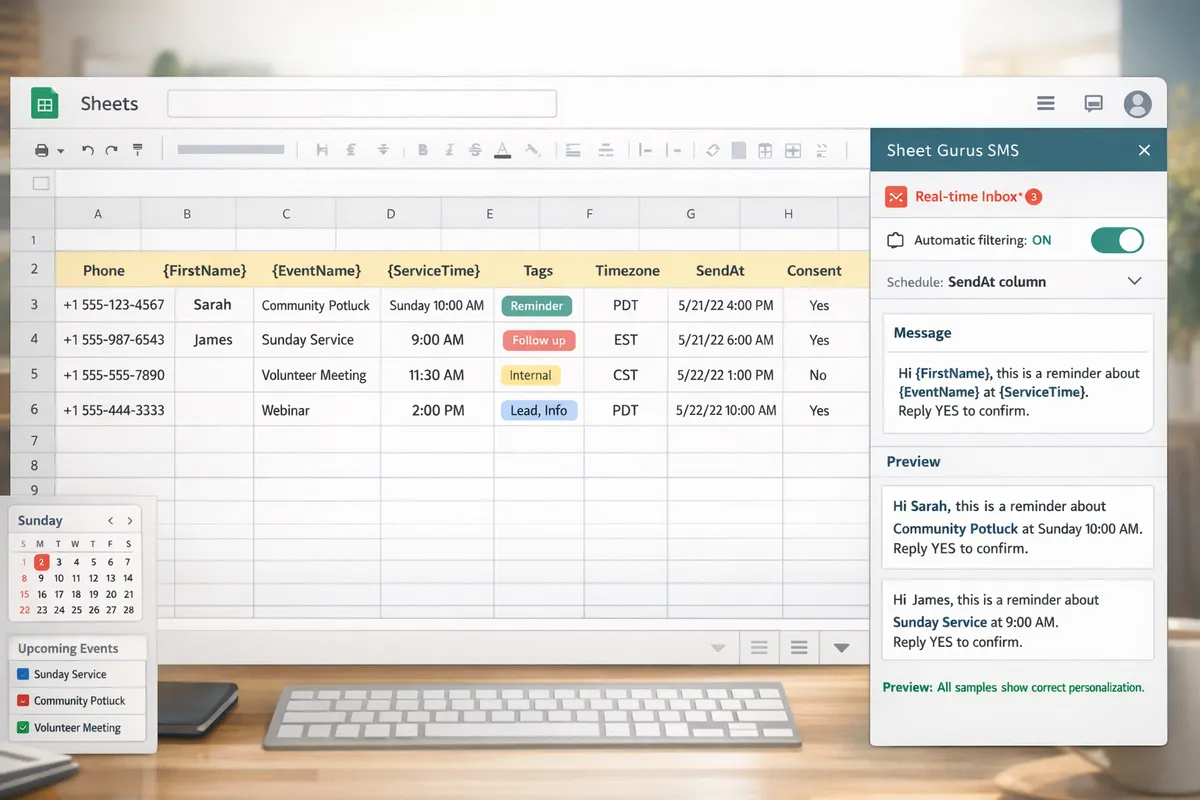Screen dimensions: 1200x800
Task: Click the Sheets logo icon
Action: [44, 103]
